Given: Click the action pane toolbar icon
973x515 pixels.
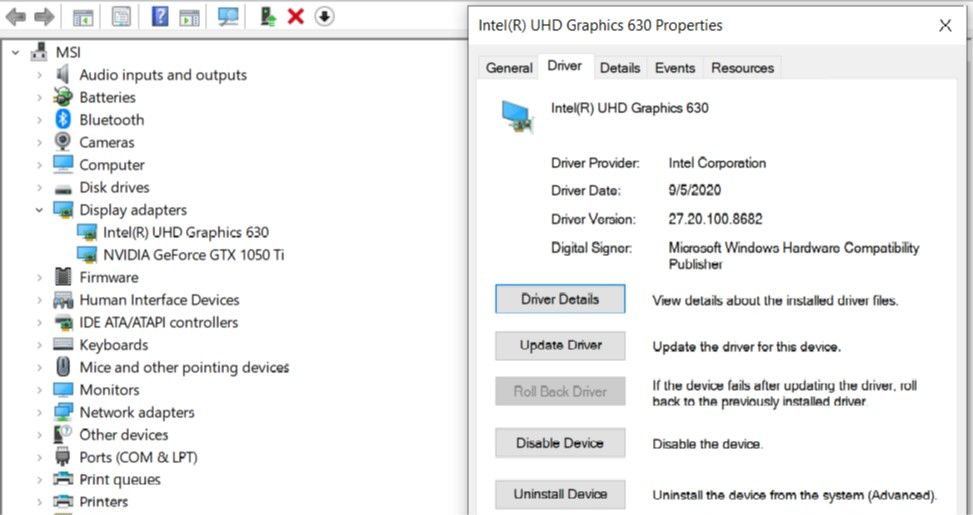Looking at the screenshot, I should (189, 17).
